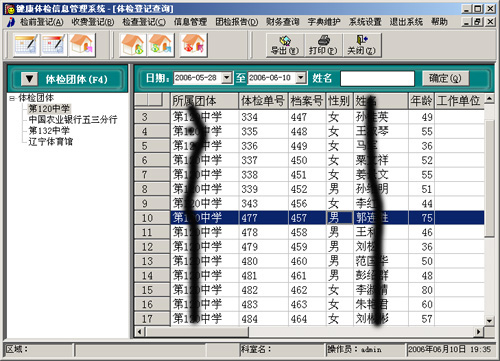Restore the inner 体检登记查询 child window

click(478, 22)
